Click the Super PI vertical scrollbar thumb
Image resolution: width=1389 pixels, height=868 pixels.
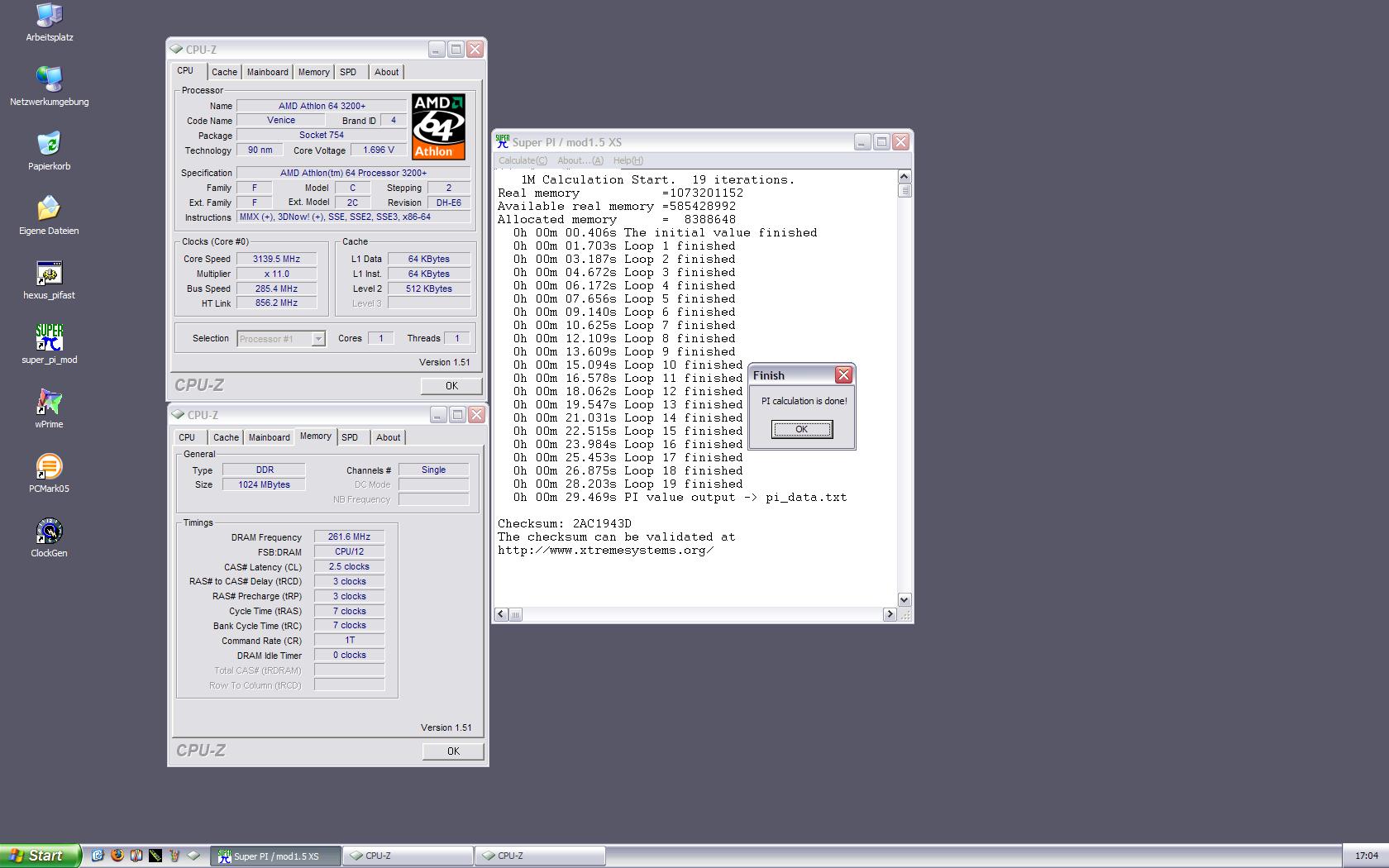click(905, 190)
